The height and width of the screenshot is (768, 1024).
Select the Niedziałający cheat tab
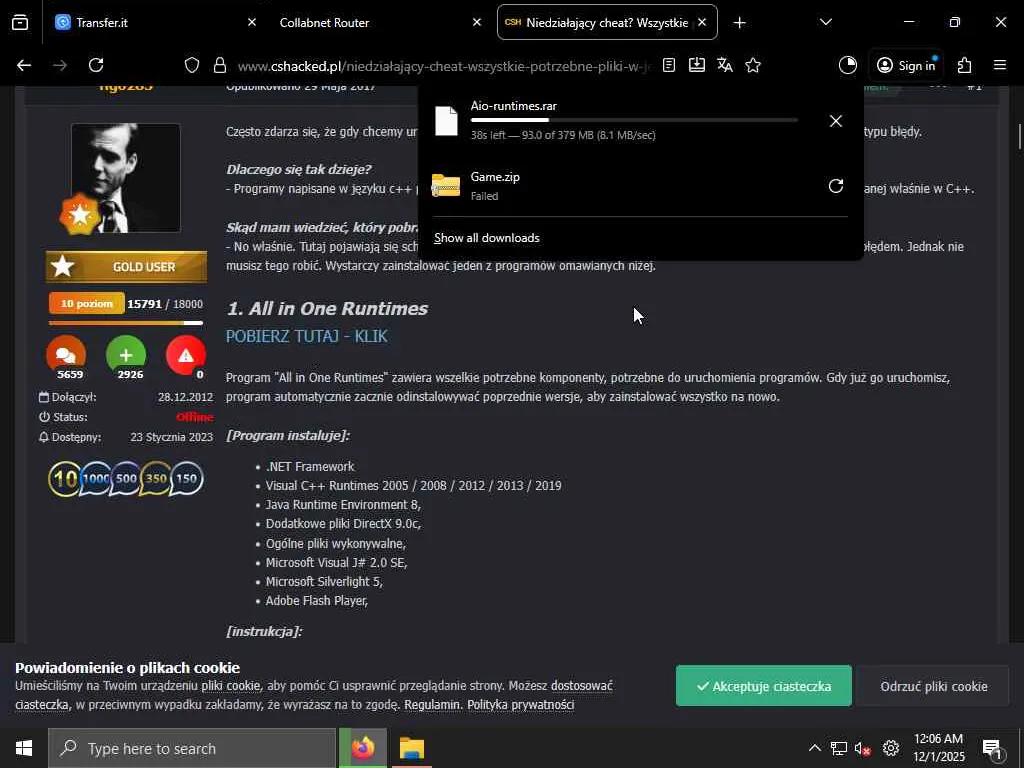pos(607,22)
